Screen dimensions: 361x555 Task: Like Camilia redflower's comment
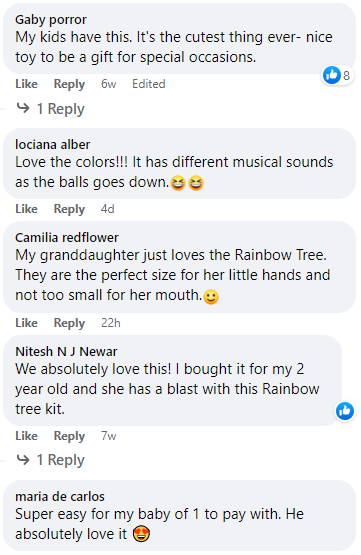pos(27,323)
